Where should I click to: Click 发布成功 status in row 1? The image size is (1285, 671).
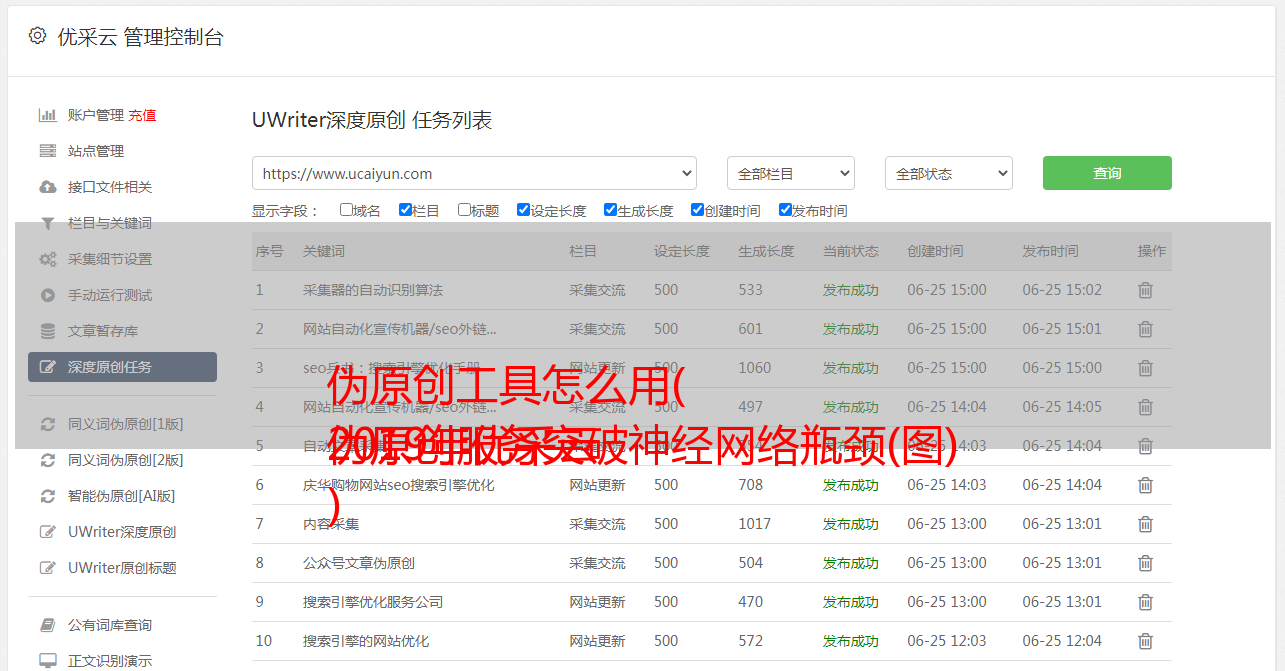tap(851, 290)
